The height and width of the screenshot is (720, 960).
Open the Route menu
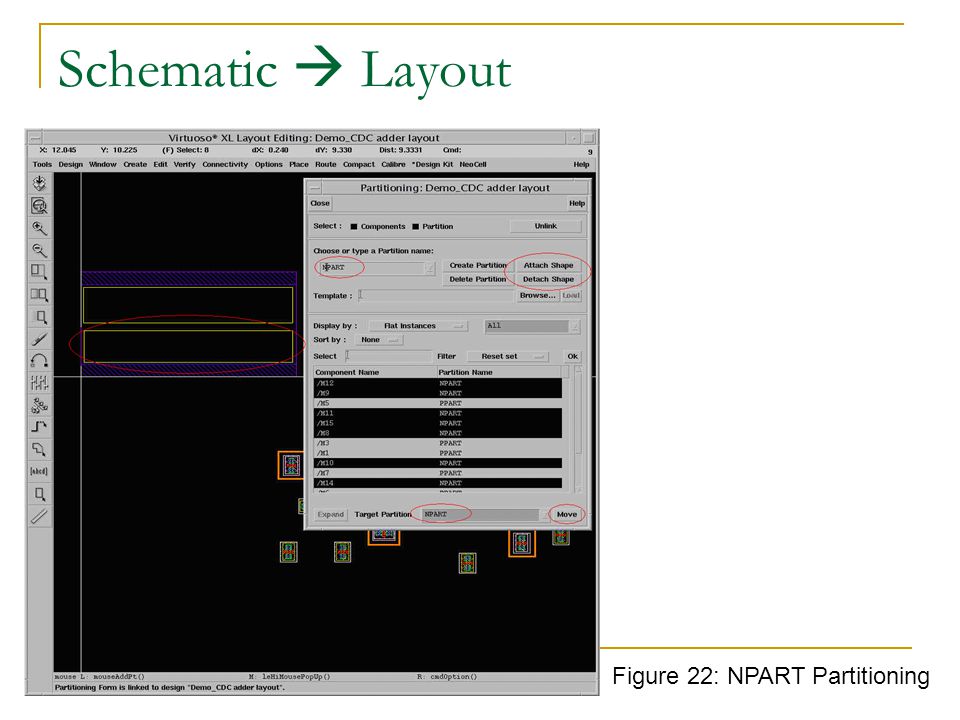click(x=326, y=165)
